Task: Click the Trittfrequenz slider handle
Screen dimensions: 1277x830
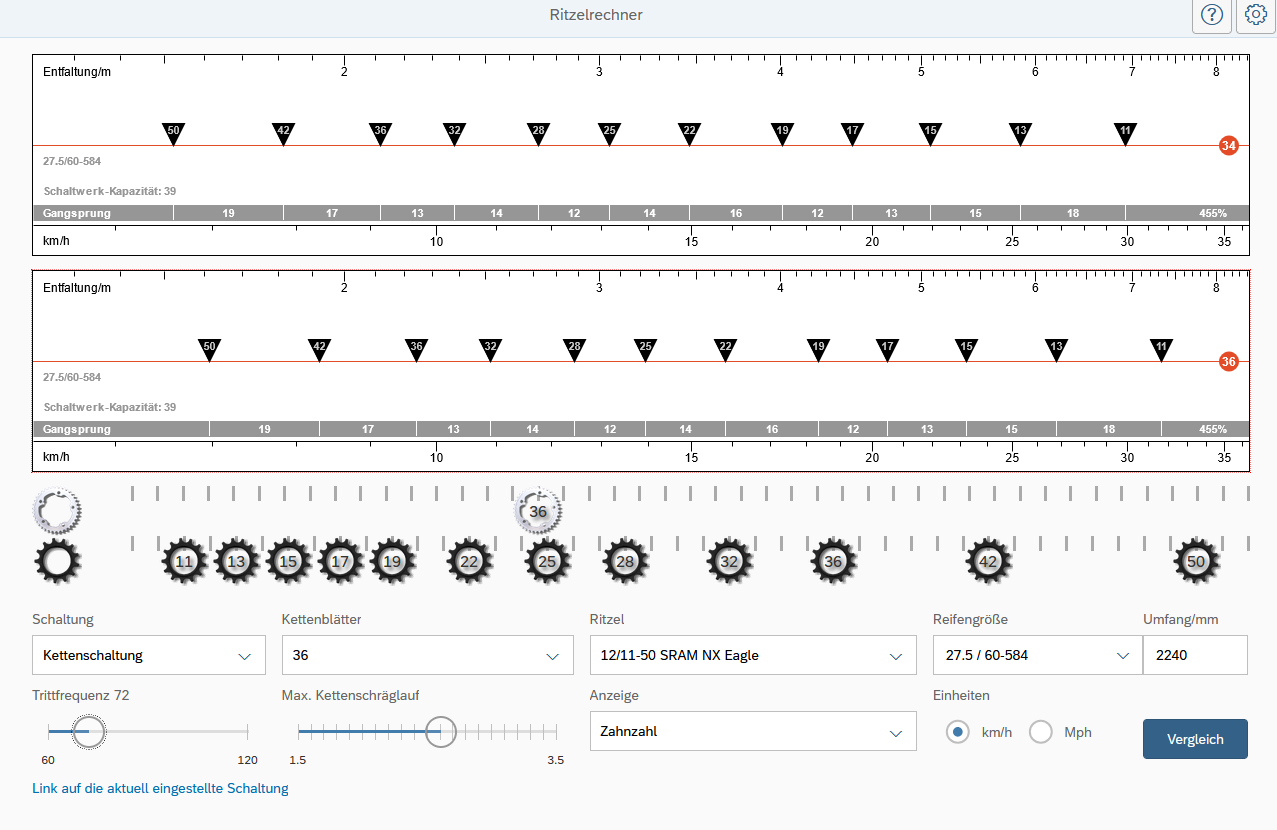Action: point(88,732)
